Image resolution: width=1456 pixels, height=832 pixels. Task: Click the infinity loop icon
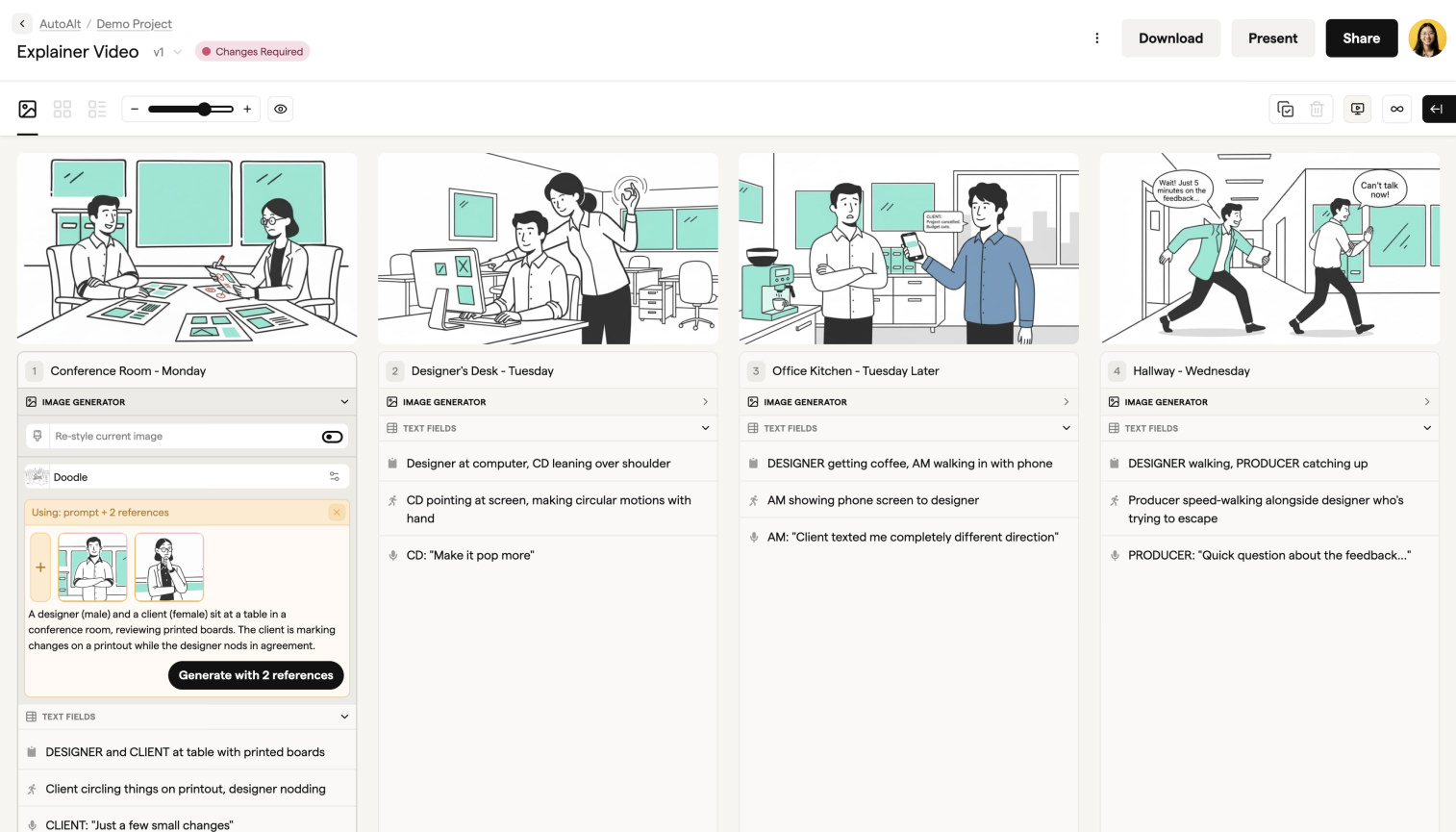tap(1396, 109)
